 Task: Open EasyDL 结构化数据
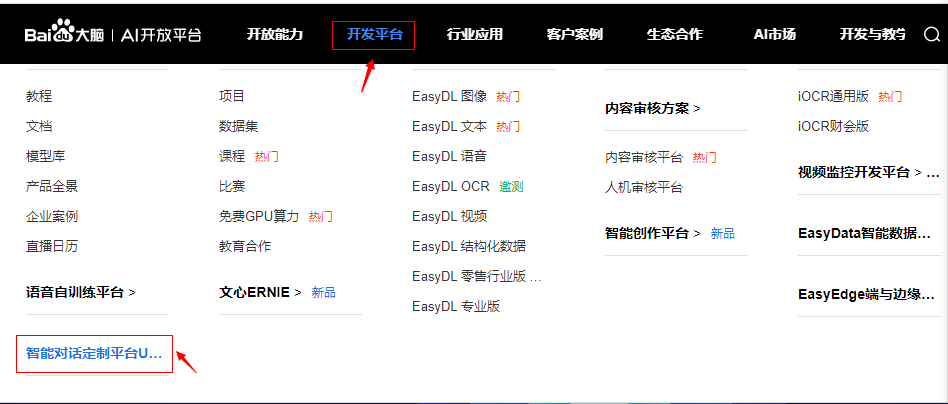pos(469,246)
